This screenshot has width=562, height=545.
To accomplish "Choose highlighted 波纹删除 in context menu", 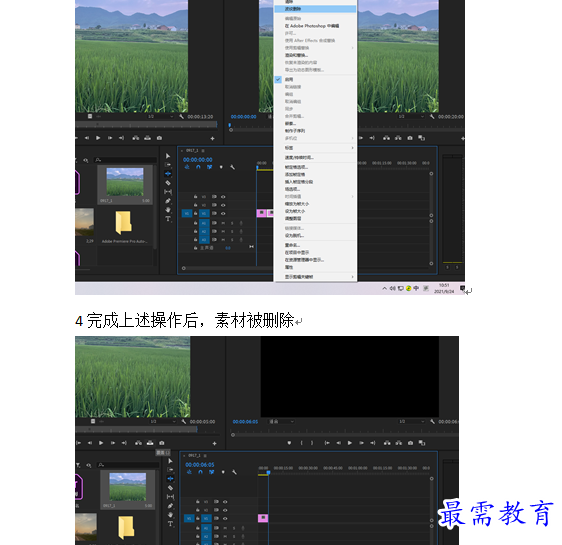I will (x=315, y=9).
